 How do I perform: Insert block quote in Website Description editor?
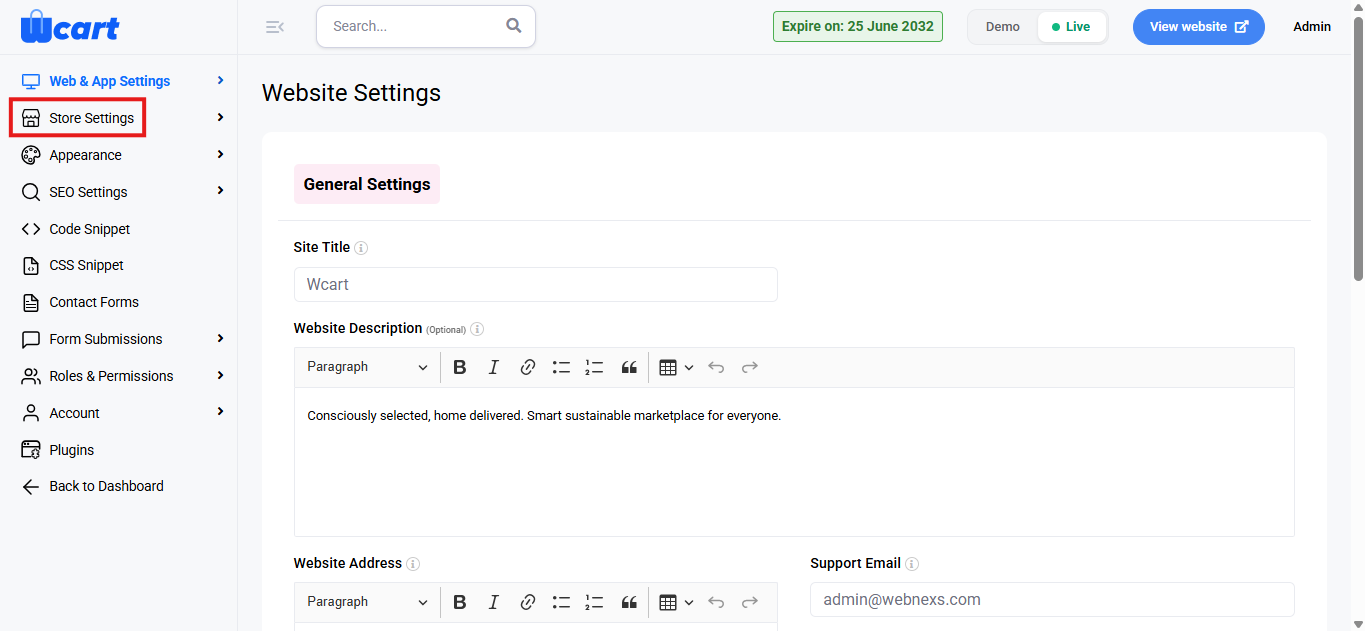[629, 367]
